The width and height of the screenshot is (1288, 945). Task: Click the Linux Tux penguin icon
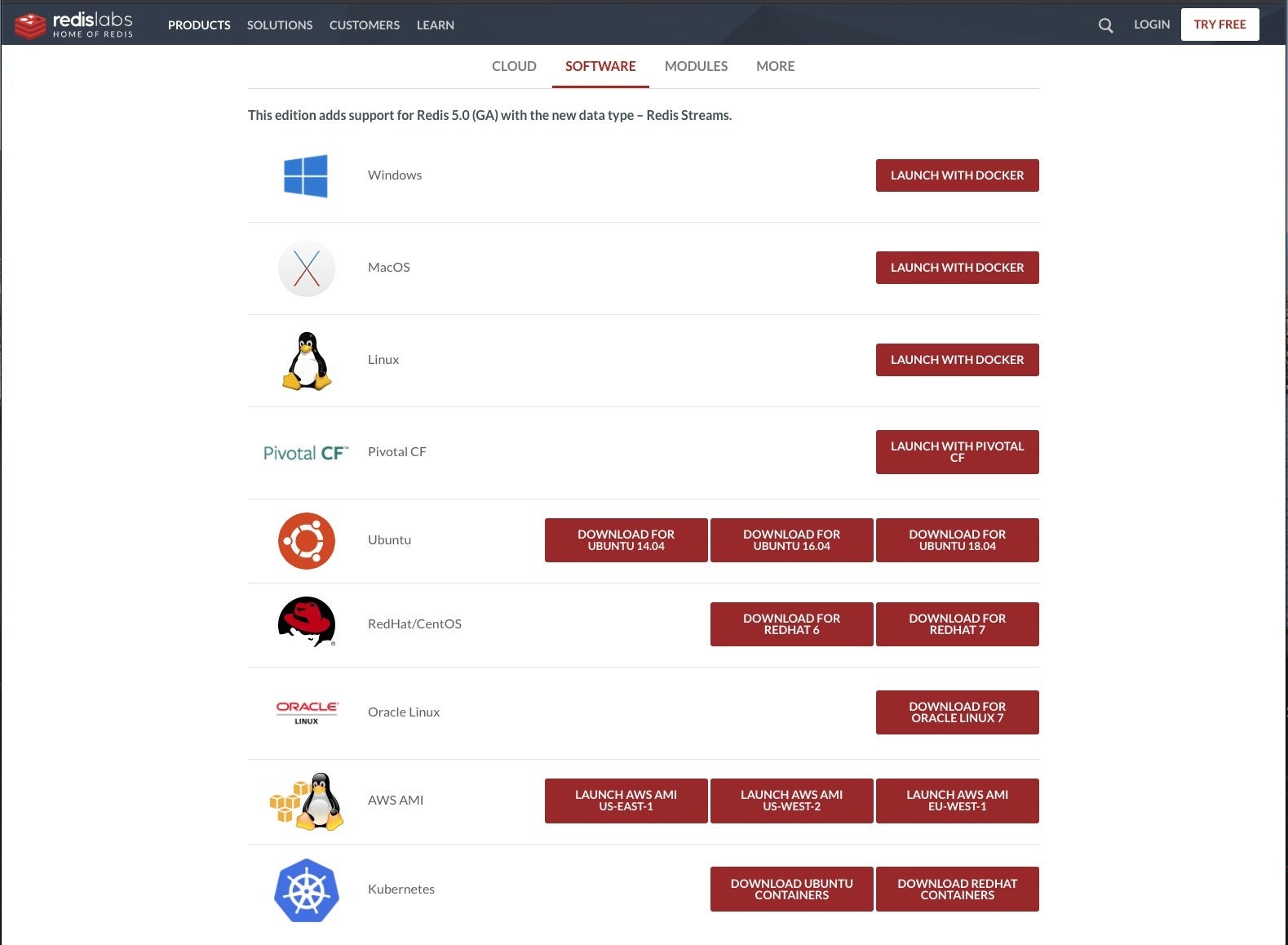(307, 361)
